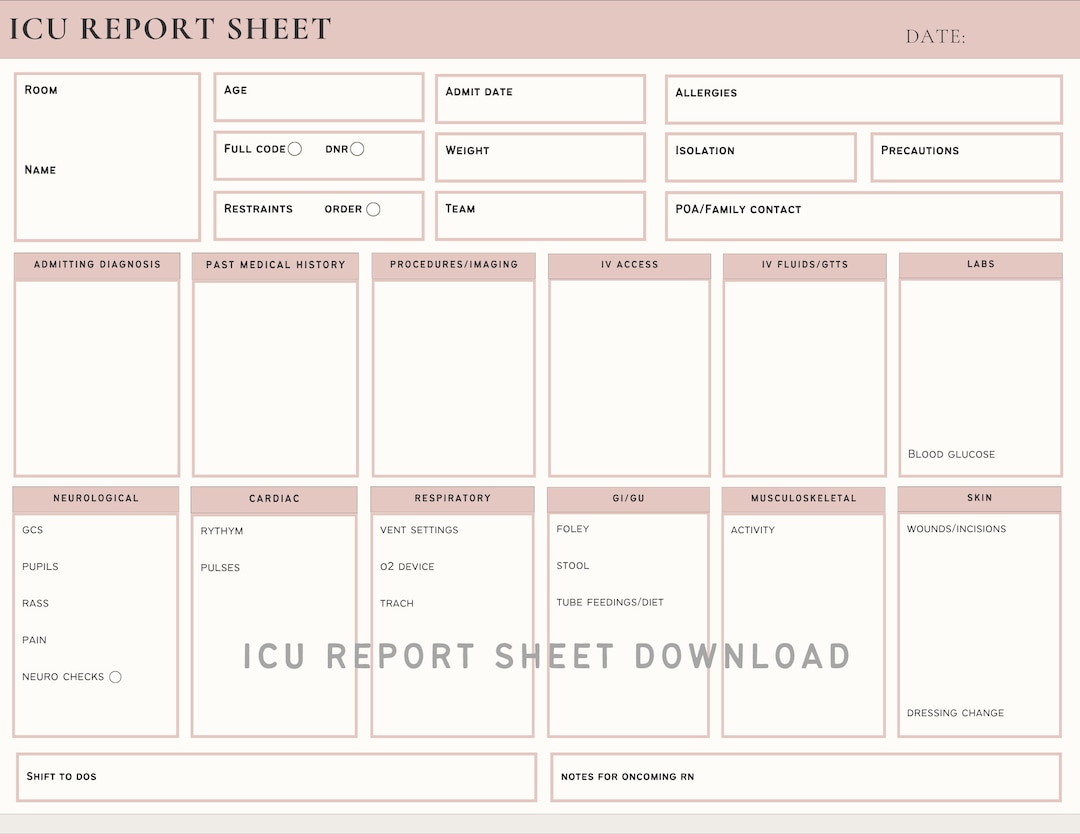Select the POA/Family Contact box
The image size is (1080, 834).
click(x=862, y=215)
